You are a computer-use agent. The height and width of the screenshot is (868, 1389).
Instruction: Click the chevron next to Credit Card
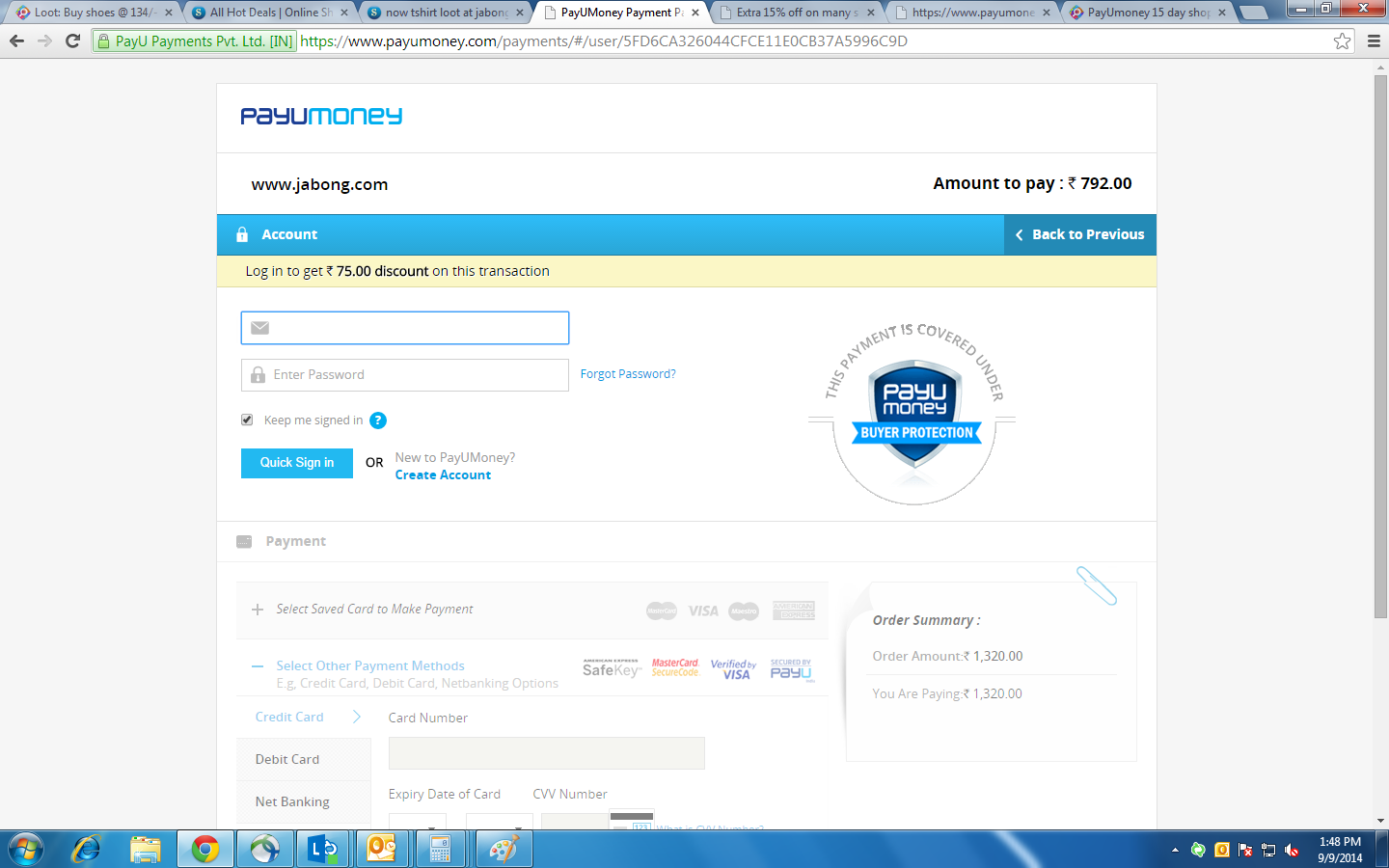(357, 717)
